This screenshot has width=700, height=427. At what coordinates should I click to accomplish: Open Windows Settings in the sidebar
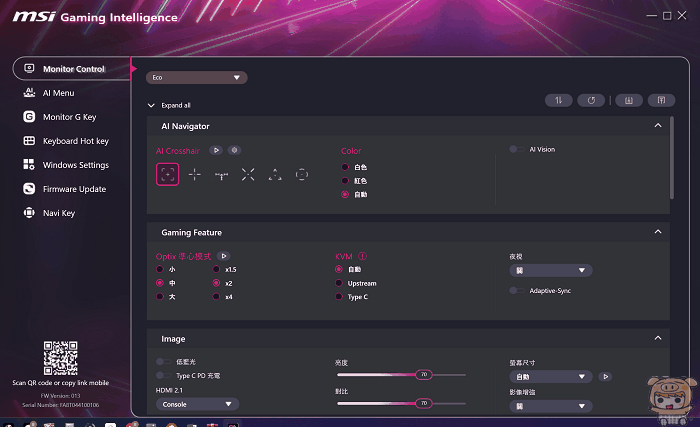[75, 165]
